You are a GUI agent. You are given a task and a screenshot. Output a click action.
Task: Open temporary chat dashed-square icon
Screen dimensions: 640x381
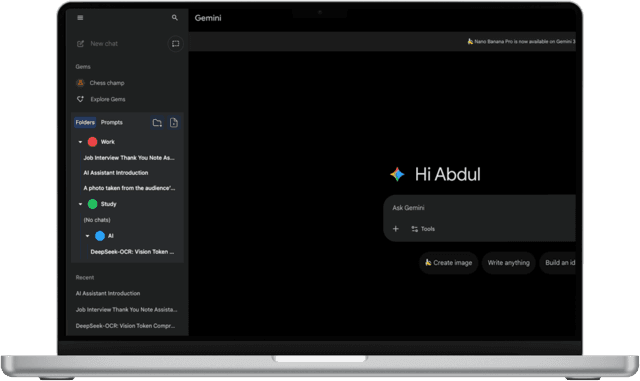(x=176, y=44)
